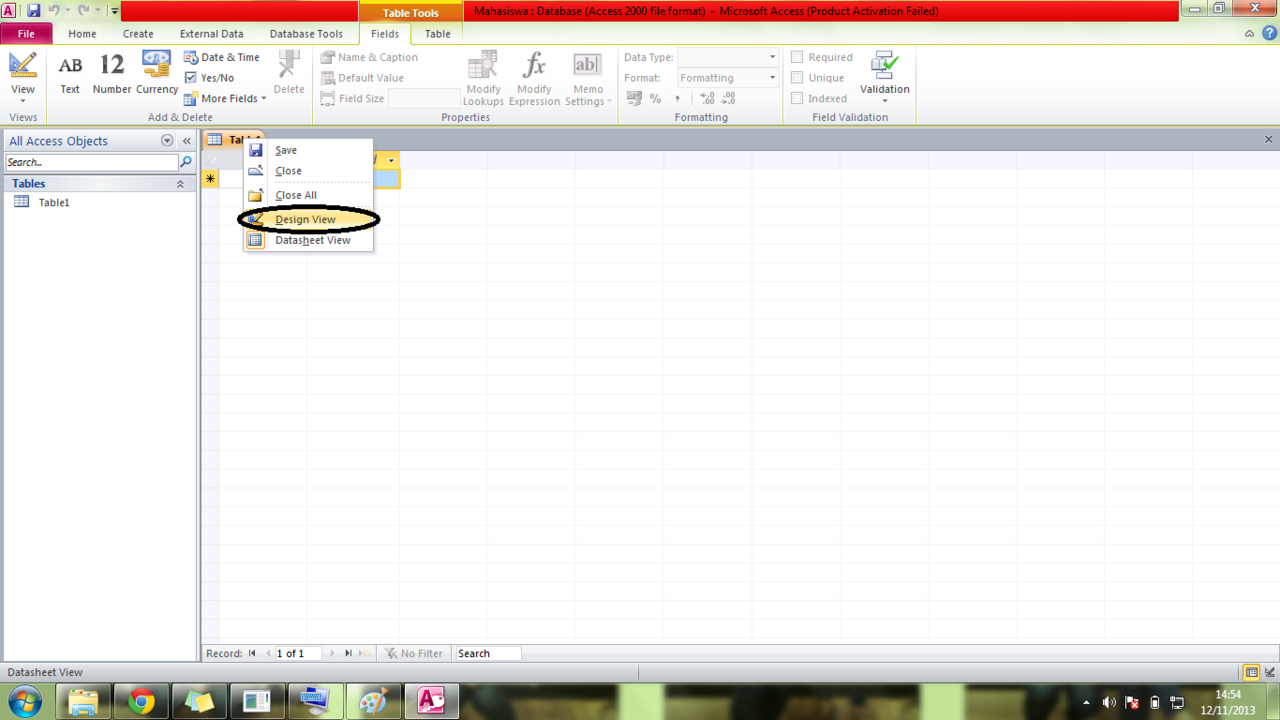Apply Percent format

(656, 99)
